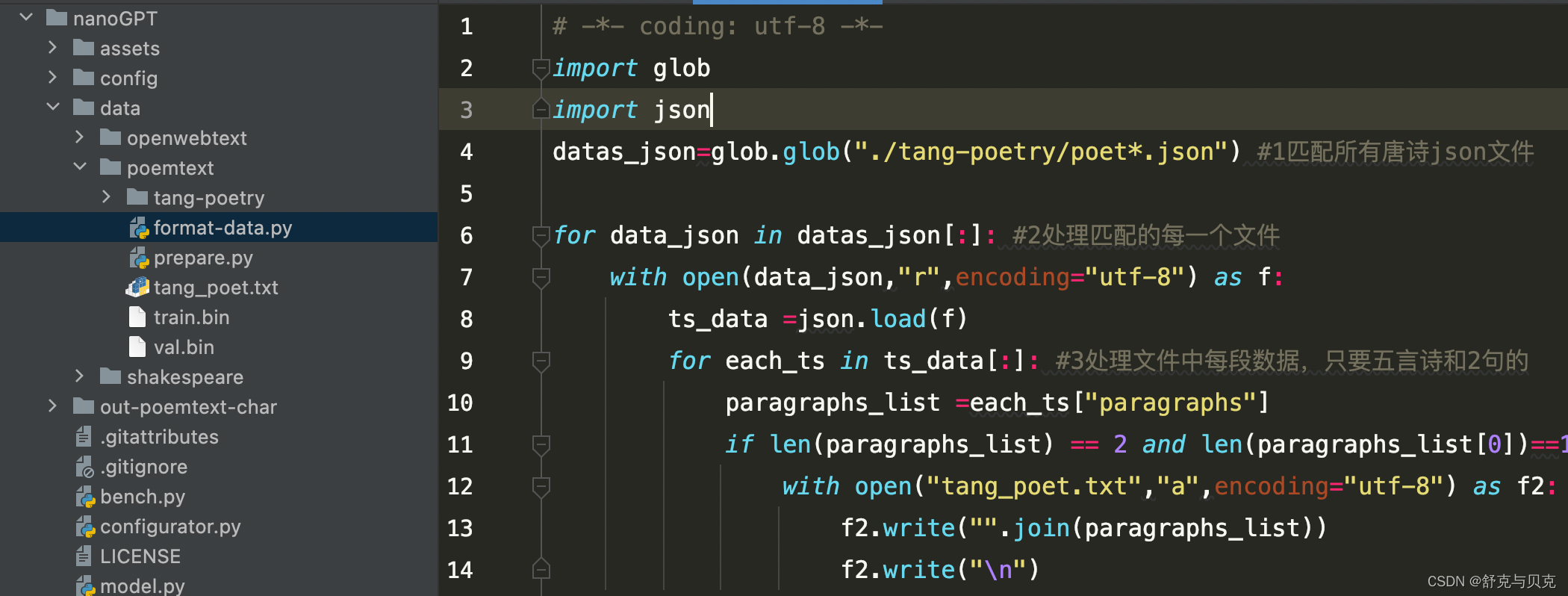
Task: Select val.bin in the project tree
Action: (x=184, y=347)
